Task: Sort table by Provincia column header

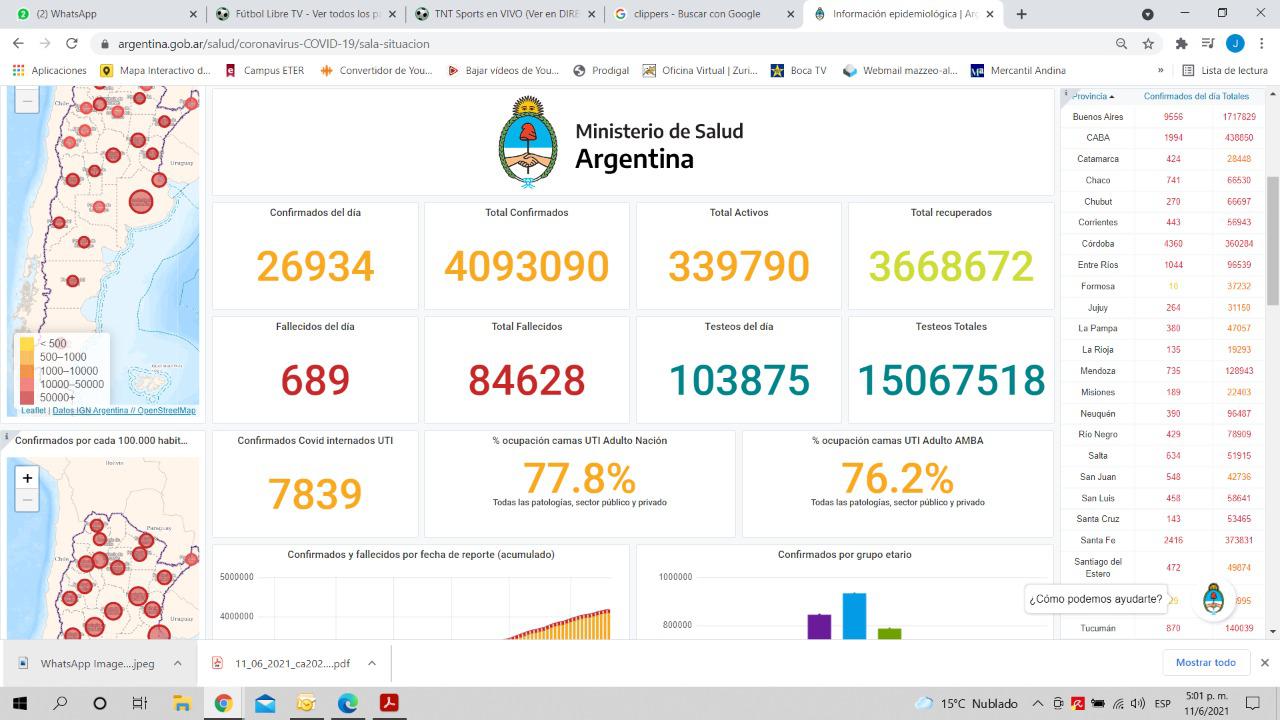Action: tap(1091, 96)
